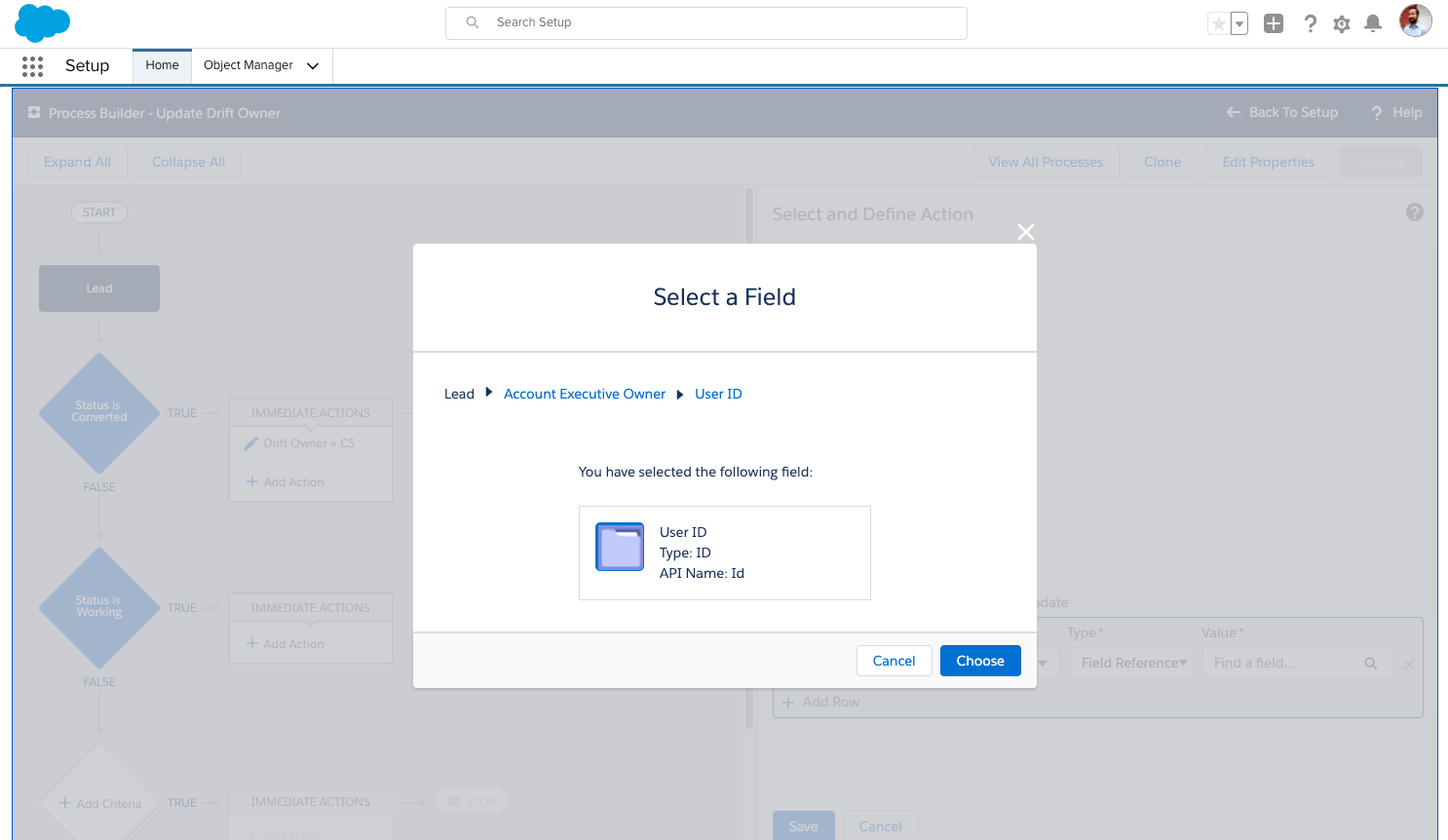Open Edit Properties

(1268, 162)
